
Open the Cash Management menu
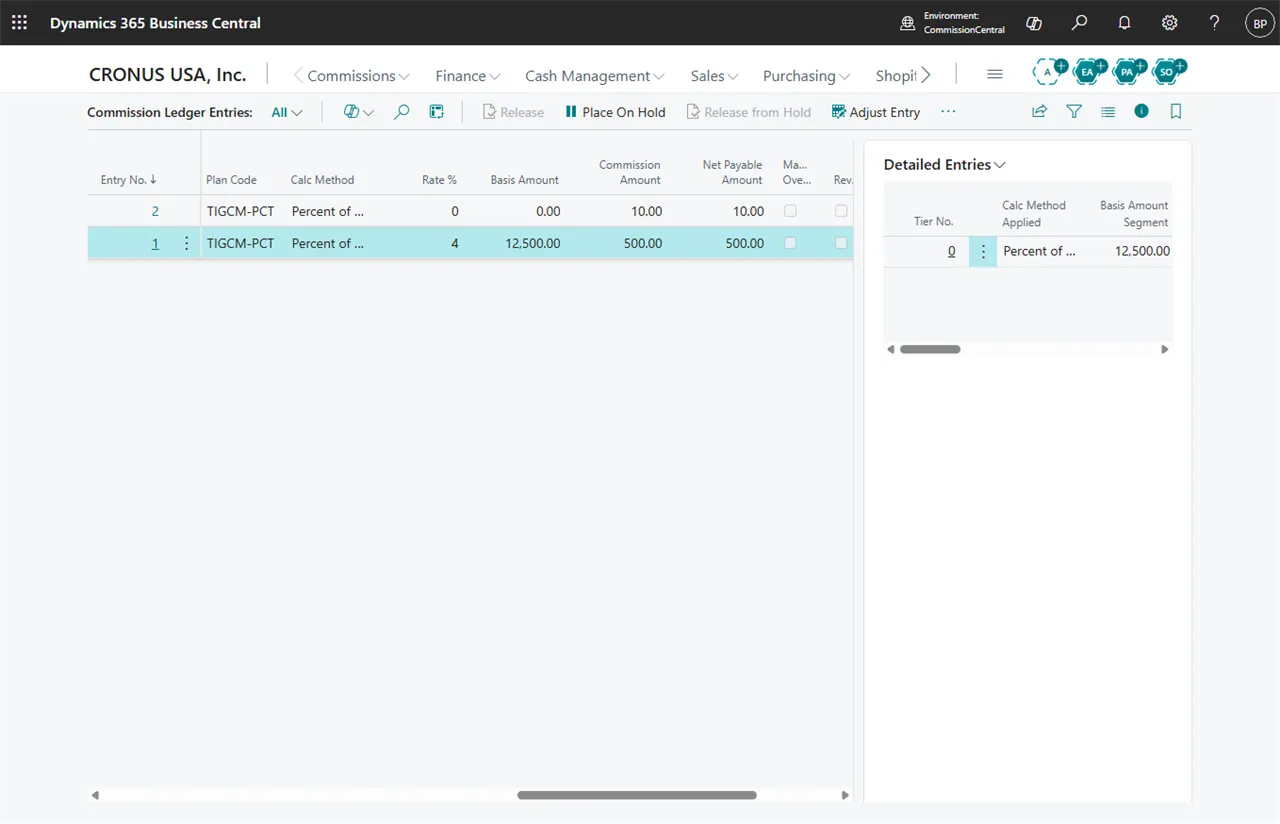point(595,76)
